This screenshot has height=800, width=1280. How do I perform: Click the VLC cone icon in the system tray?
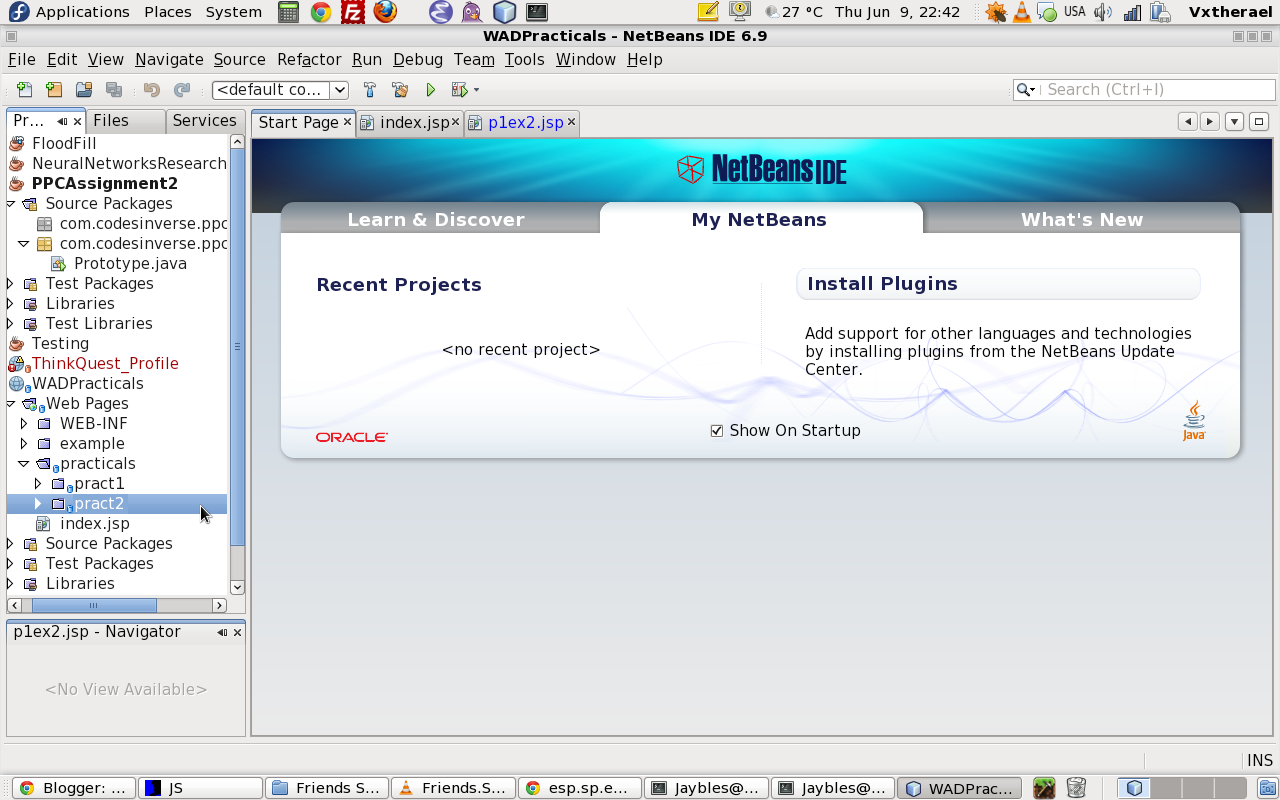click(x=1022, y=12)
